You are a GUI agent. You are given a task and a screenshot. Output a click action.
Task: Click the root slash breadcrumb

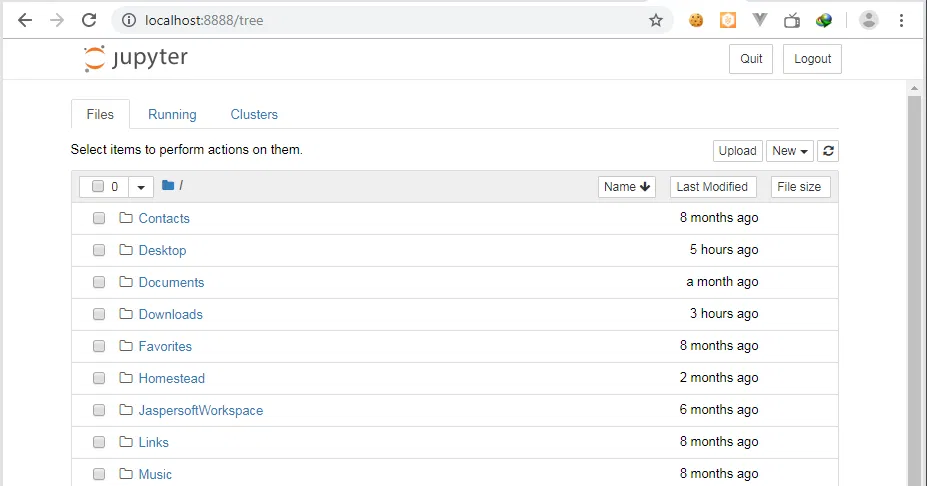(x=181, y=186)
